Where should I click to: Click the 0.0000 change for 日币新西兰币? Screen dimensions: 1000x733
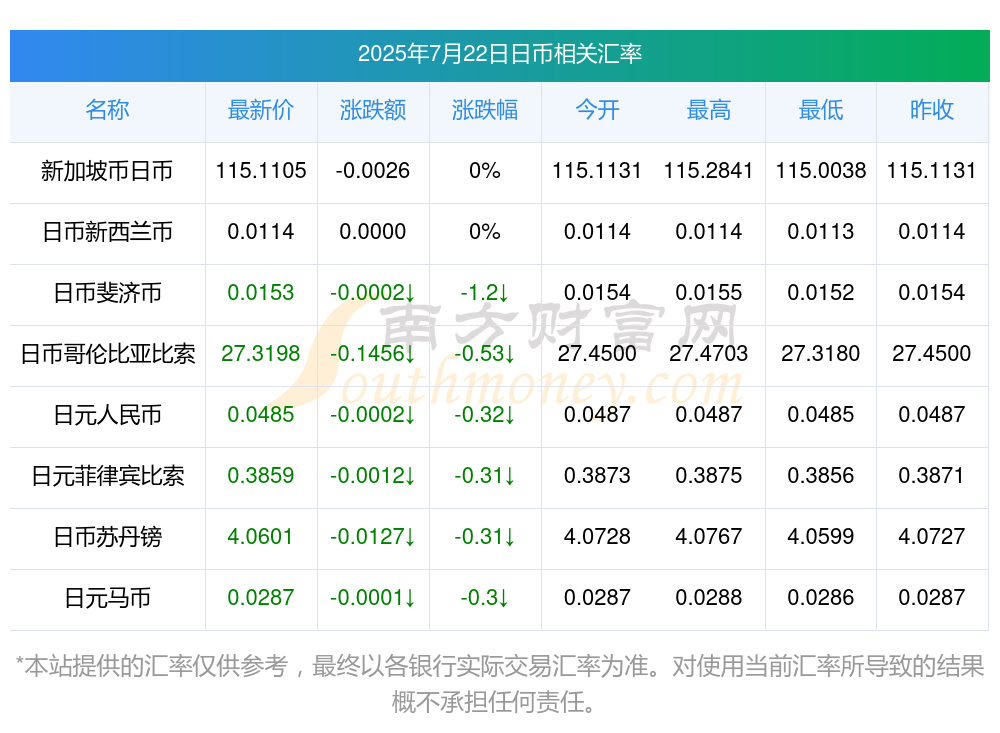point(373,232)
